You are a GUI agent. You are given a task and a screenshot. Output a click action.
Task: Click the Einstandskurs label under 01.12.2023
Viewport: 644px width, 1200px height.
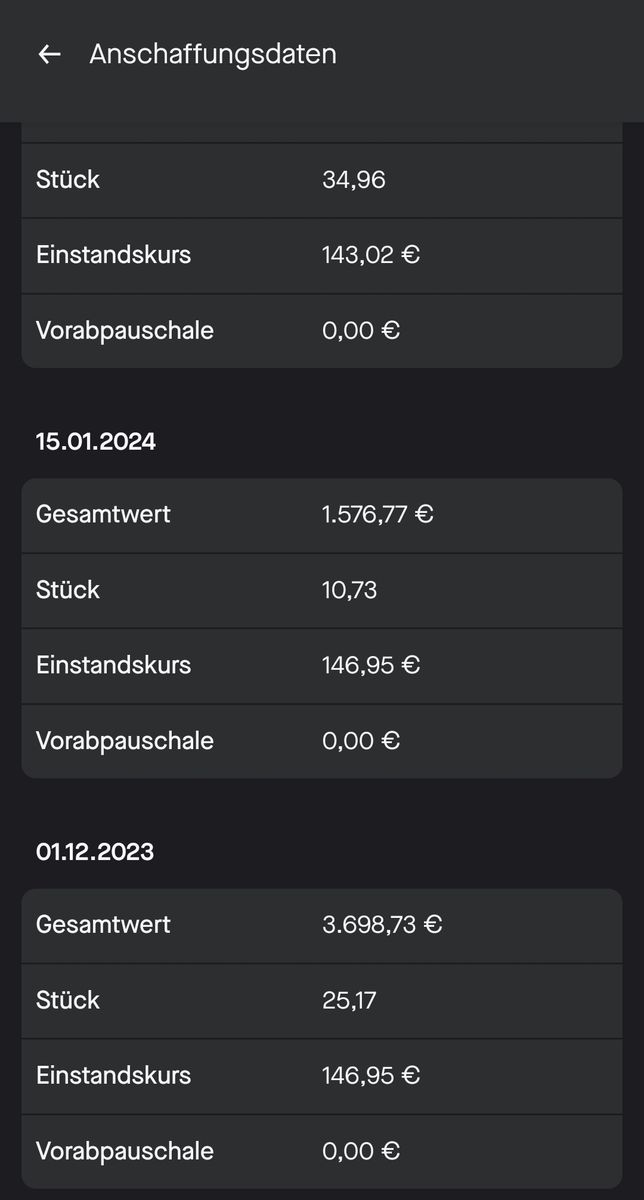113,1076
